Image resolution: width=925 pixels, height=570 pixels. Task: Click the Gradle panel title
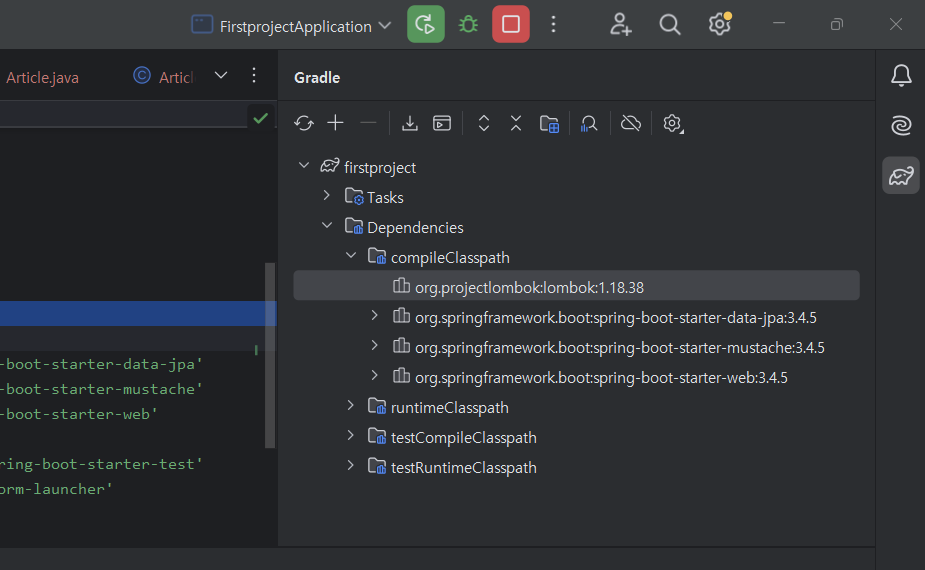click(317, 77)
